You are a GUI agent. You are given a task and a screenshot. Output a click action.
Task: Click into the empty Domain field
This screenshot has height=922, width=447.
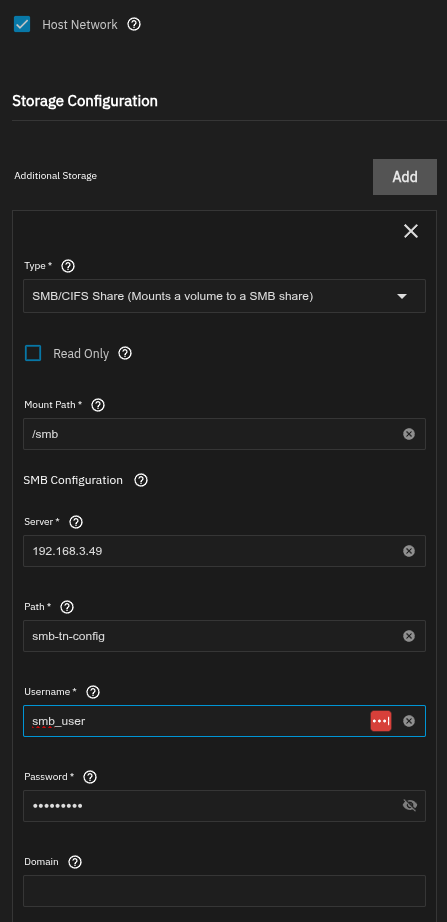tap(224, 891)
